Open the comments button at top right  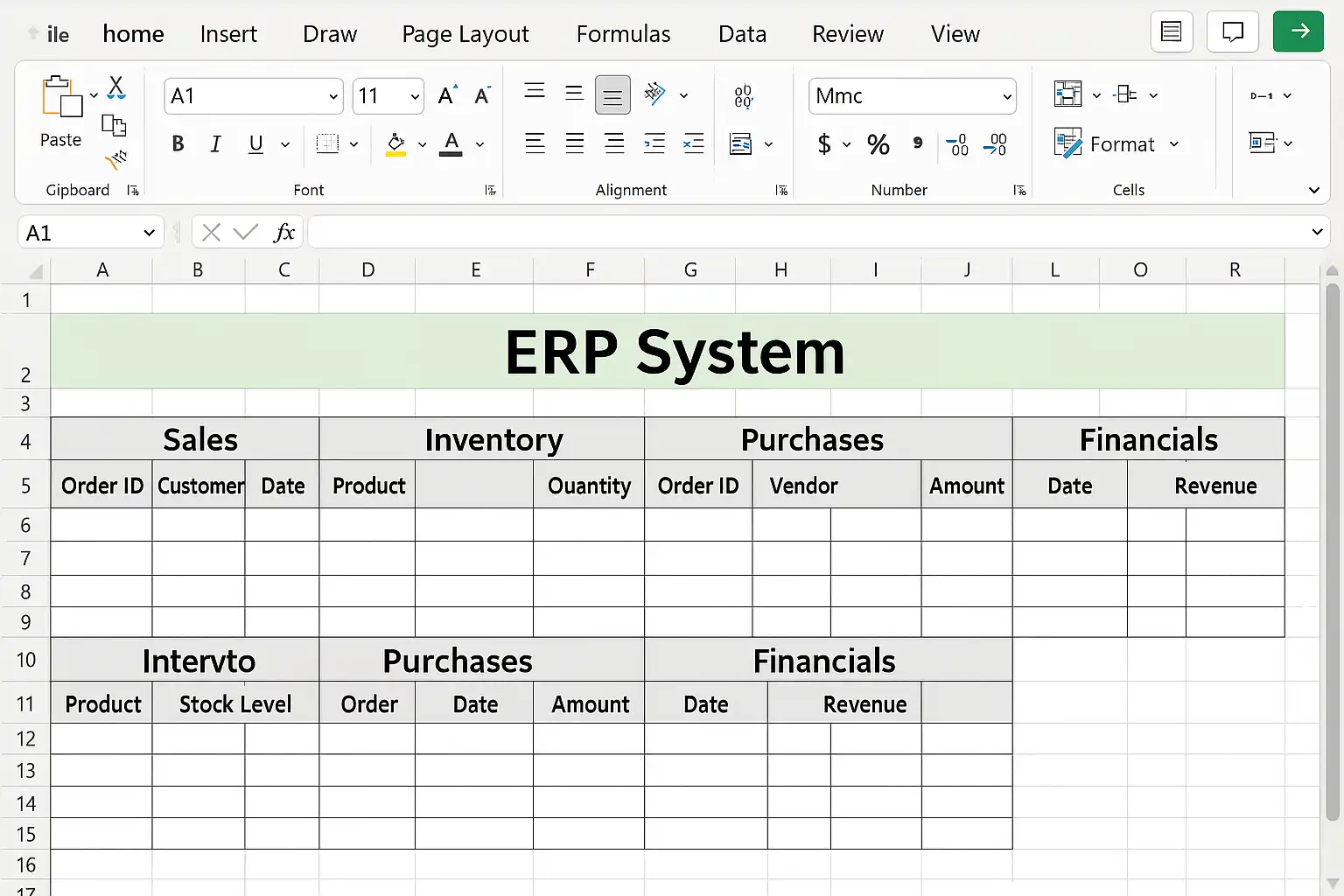(1232, 32)
